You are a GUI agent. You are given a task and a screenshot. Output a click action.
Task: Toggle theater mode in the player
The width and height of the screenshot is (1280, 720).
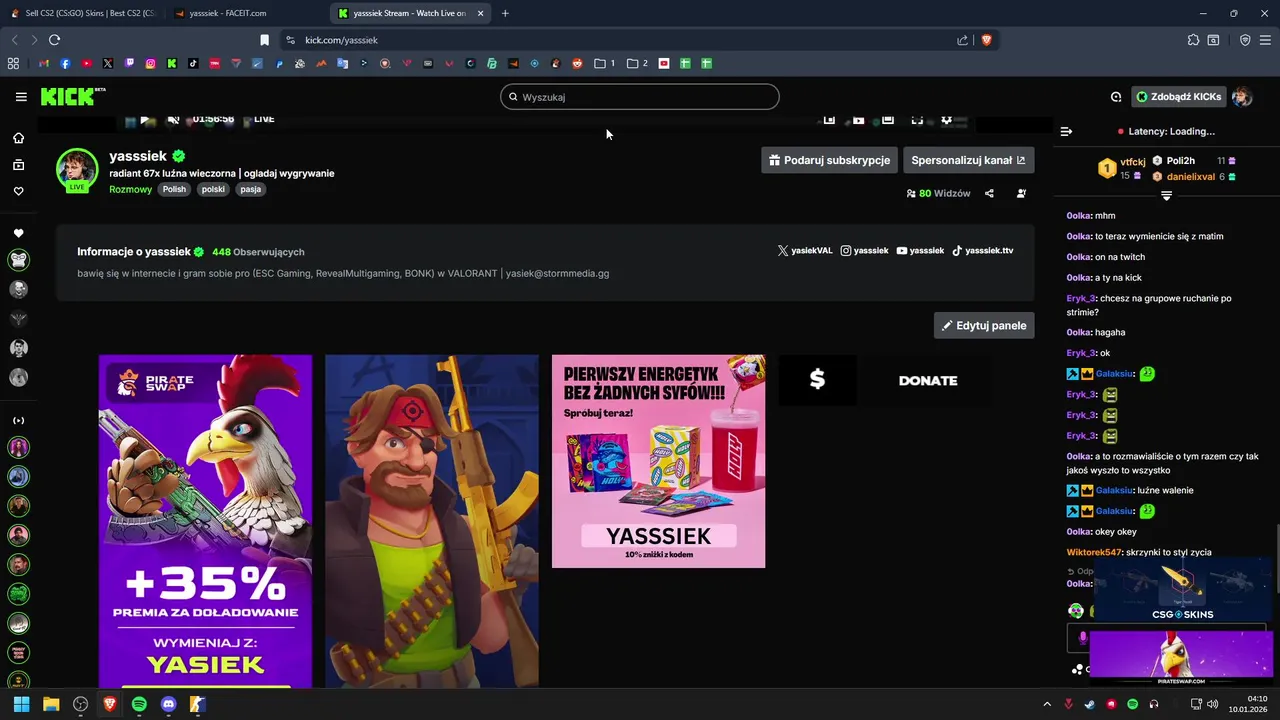[x=887, y=119]
